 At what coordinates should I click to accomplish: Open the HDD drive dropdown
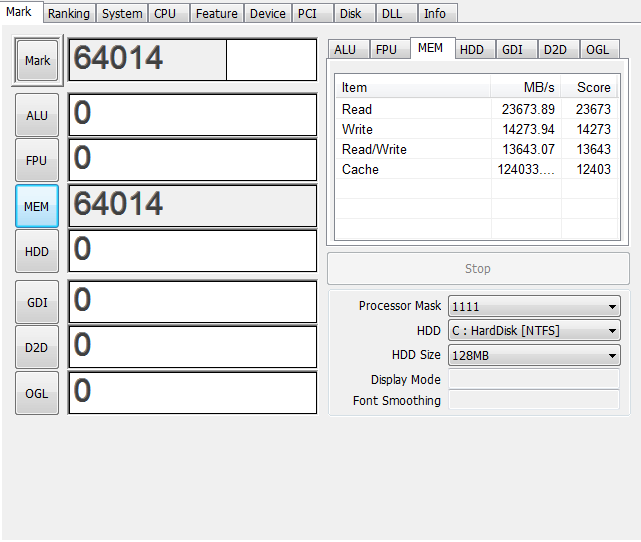tap(534, 330)
